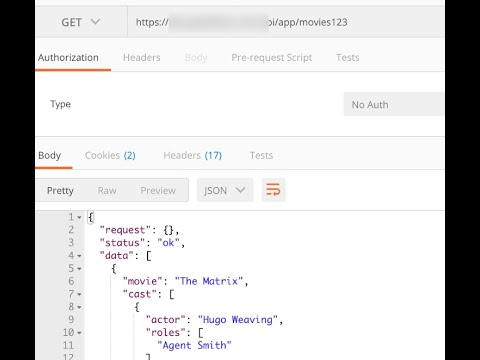Viewport: 480px width, 360px height.
Task: Collapse the object at line 8
Action: [x=79, y=307]
